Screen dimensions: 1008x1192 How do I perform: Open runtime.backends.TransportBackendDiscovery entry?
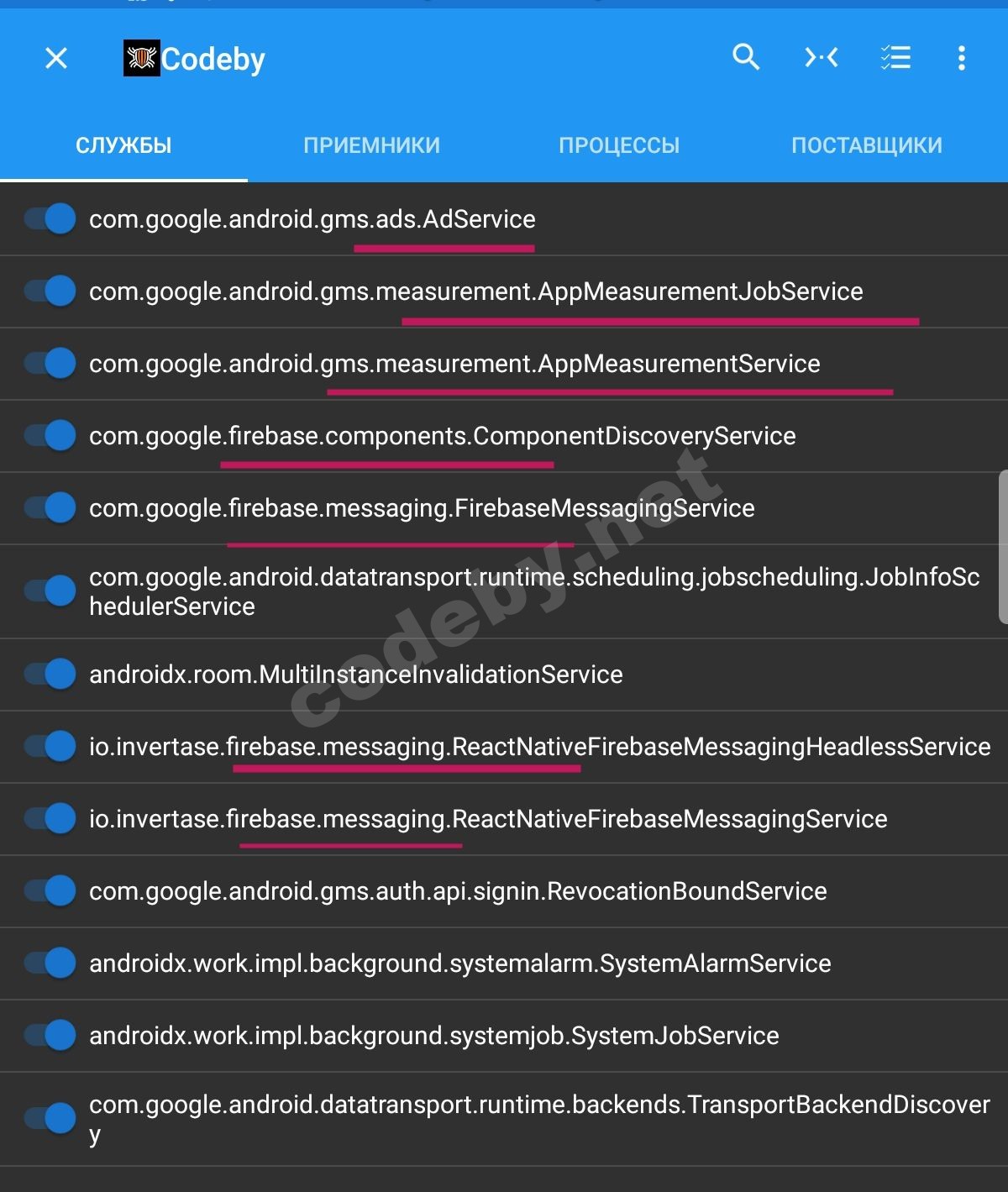tap(539, 1119)
